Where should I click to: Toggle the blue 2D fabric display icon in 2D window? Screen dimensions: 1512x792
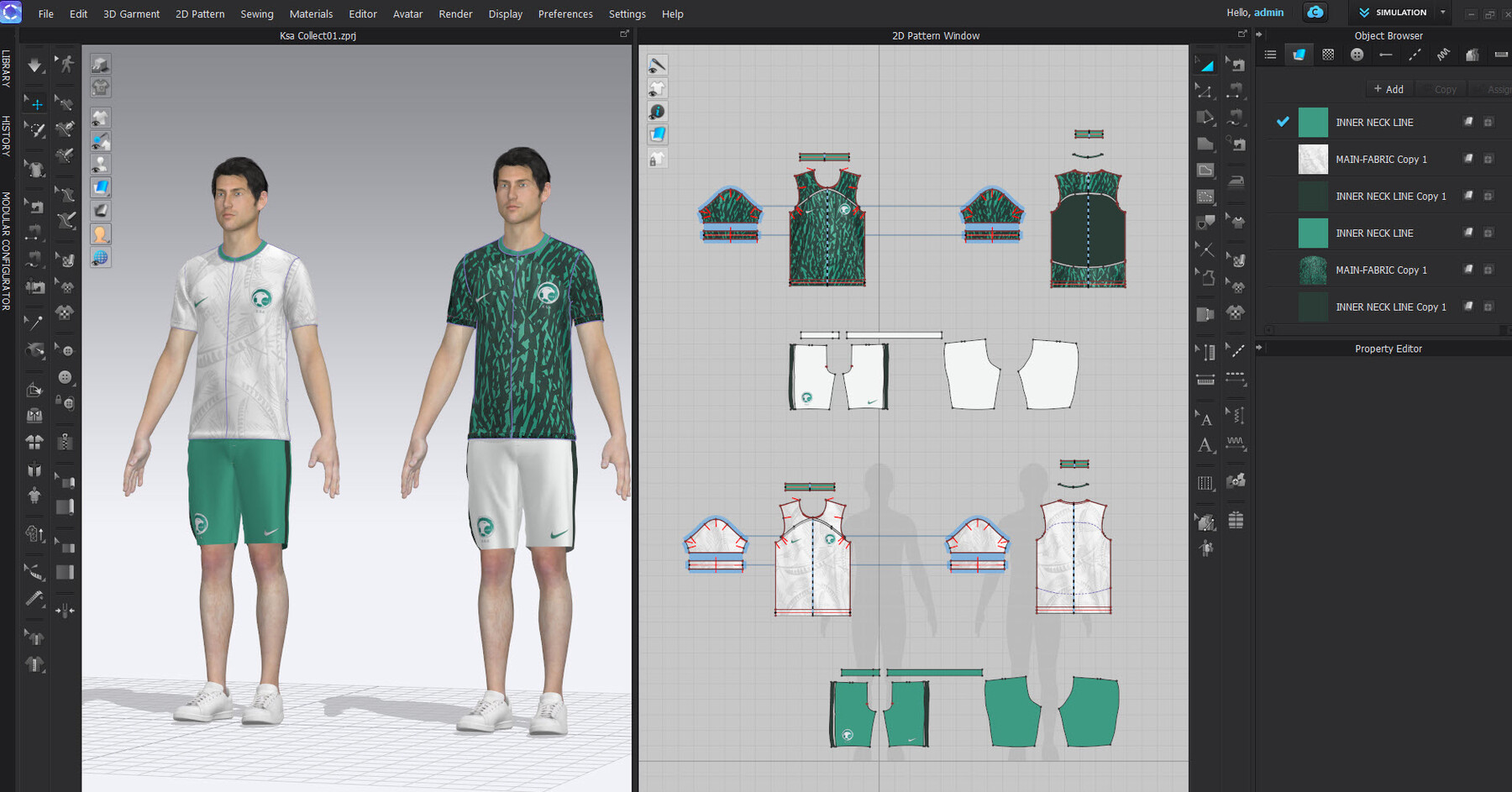pos(657,134)
